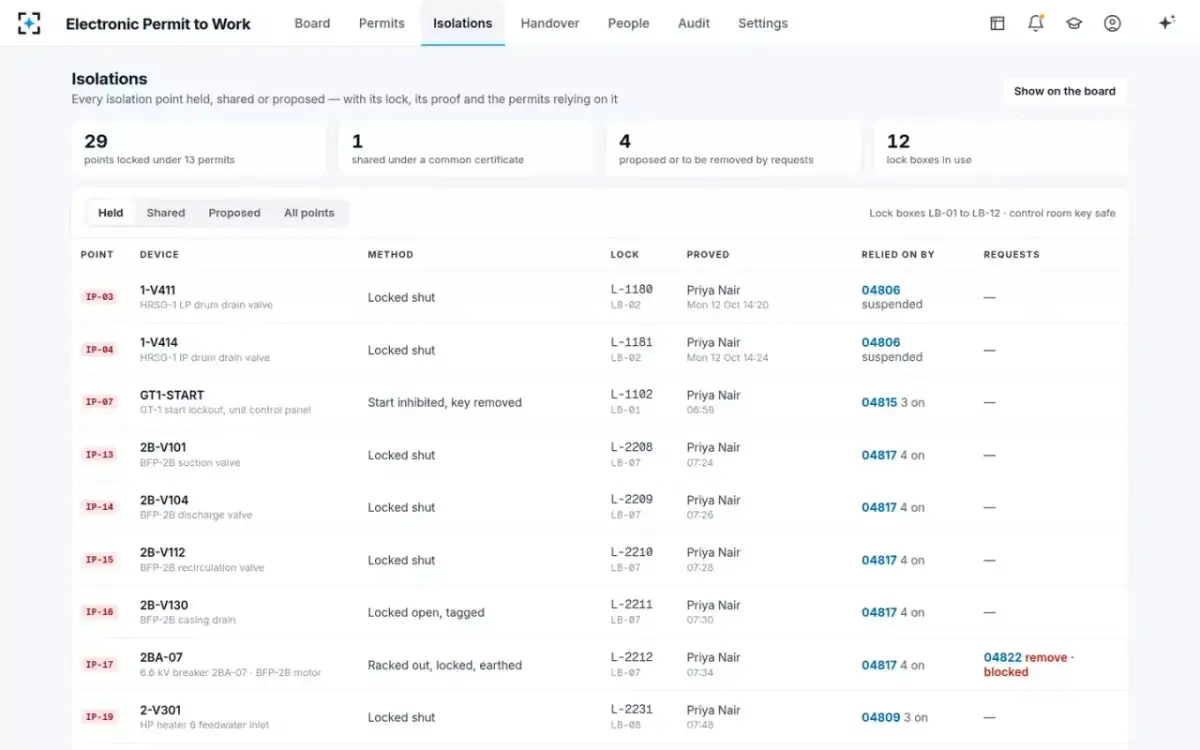Image resolution: width=1200 pixels, height=750 pixels.
Task: Select the Held filter
Action: coord(111,213)
